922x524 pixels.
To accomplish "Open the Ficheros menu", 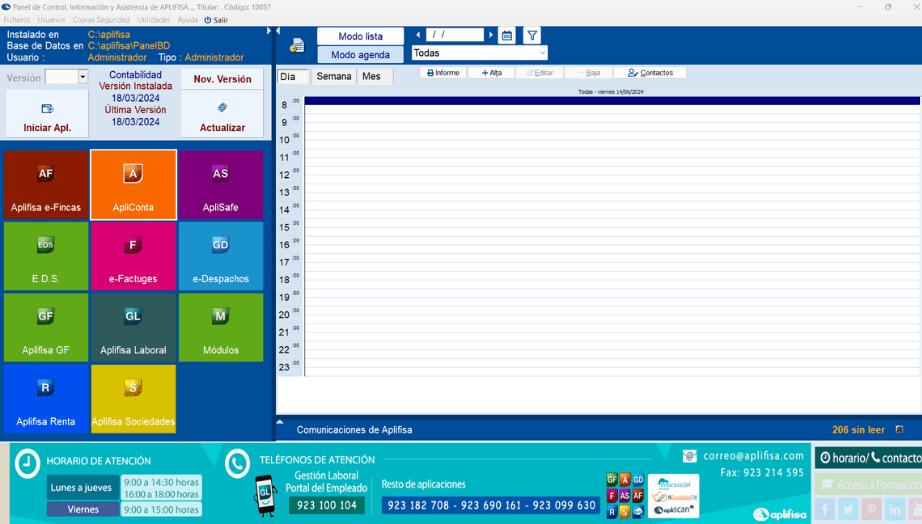I will tap(17, 20).
